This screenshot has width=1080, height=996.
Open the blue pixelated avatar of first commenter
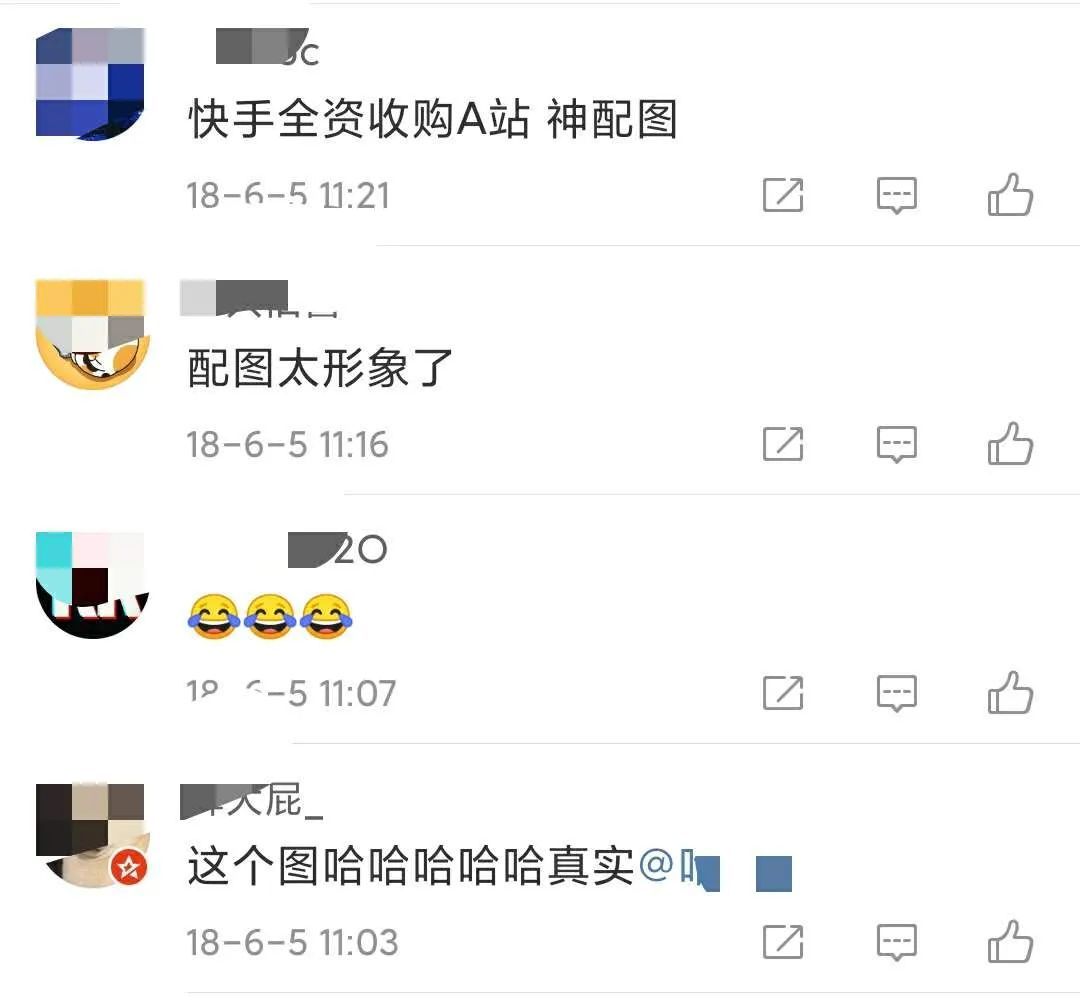[90, 84]
